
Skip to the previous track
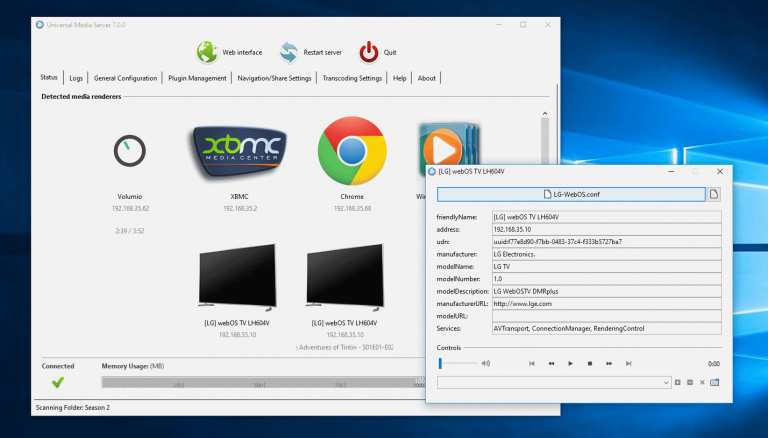coord(532,364)
